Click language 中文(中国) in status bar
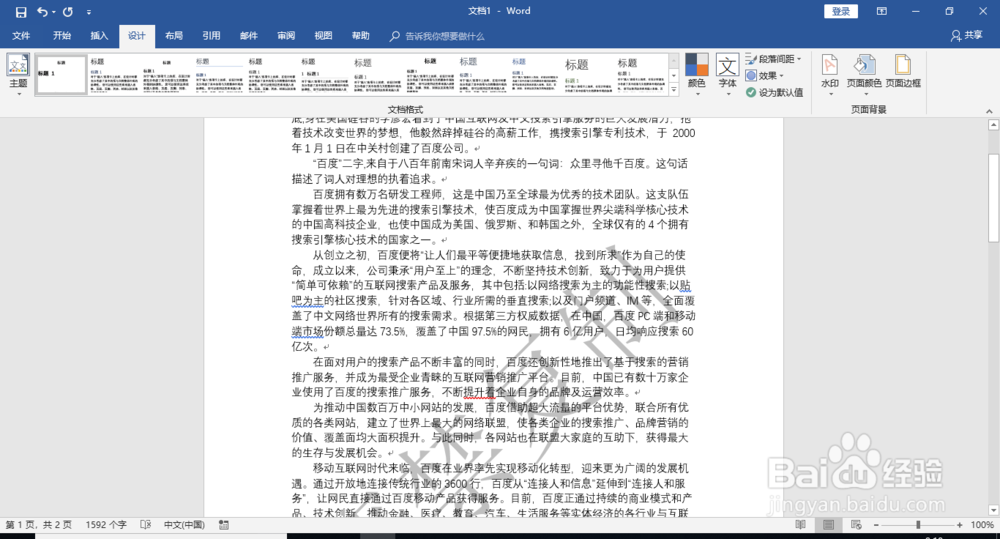This screenshot has width=1000, height=539. (x=184, y=525)
